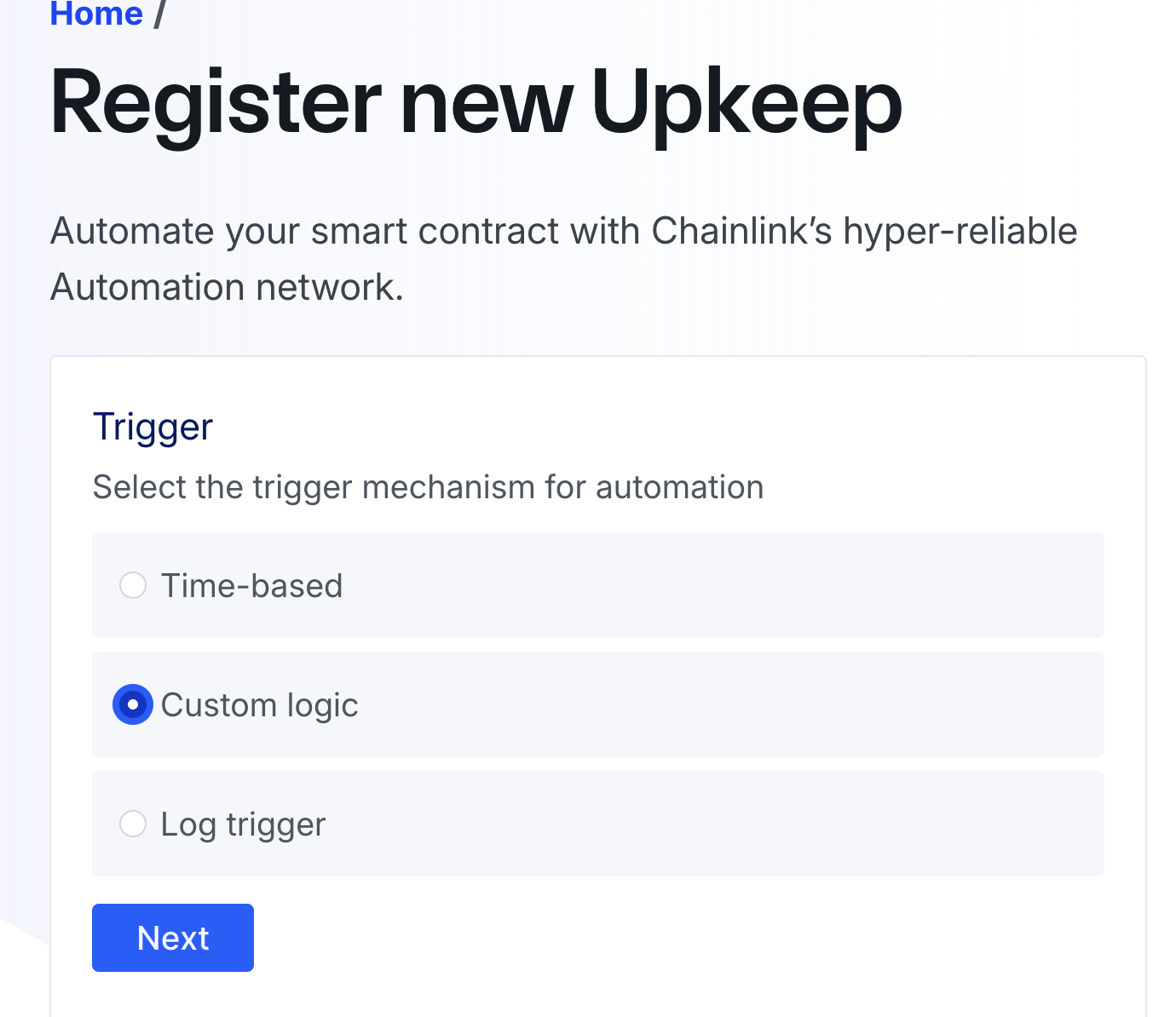Click the "Custom logic" label text
Image resolution: width=1176 pixels, height=1017 pixels.
pyautogui.click(x=259, y=705)
